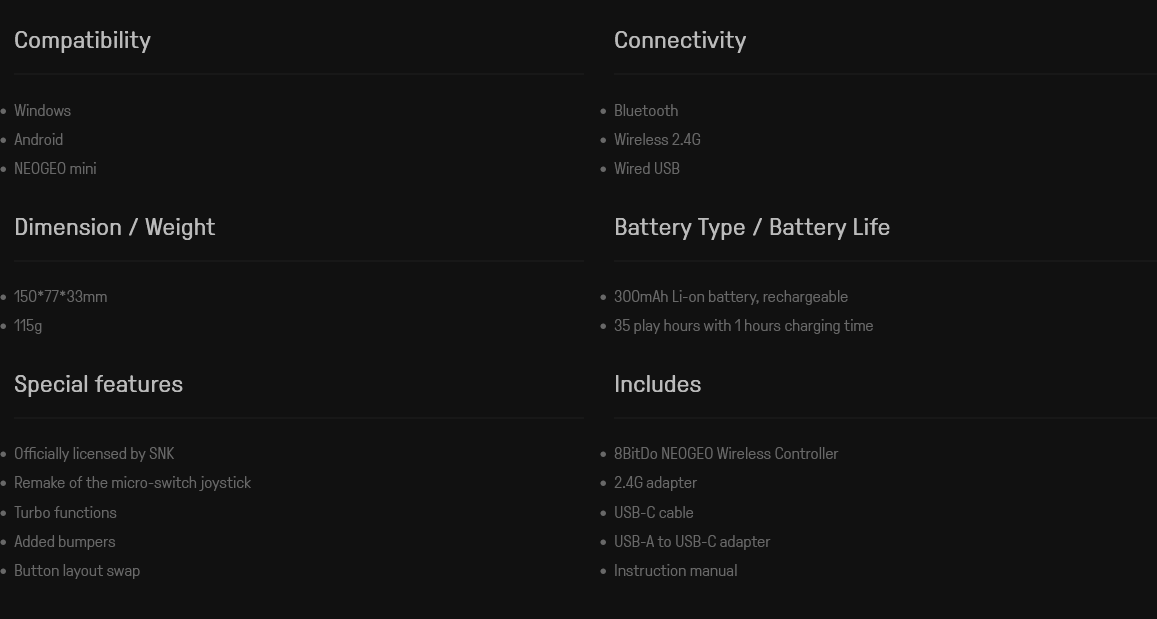Click the Button layout swap item
1157x619 pixels.
[x=77, y=571]
